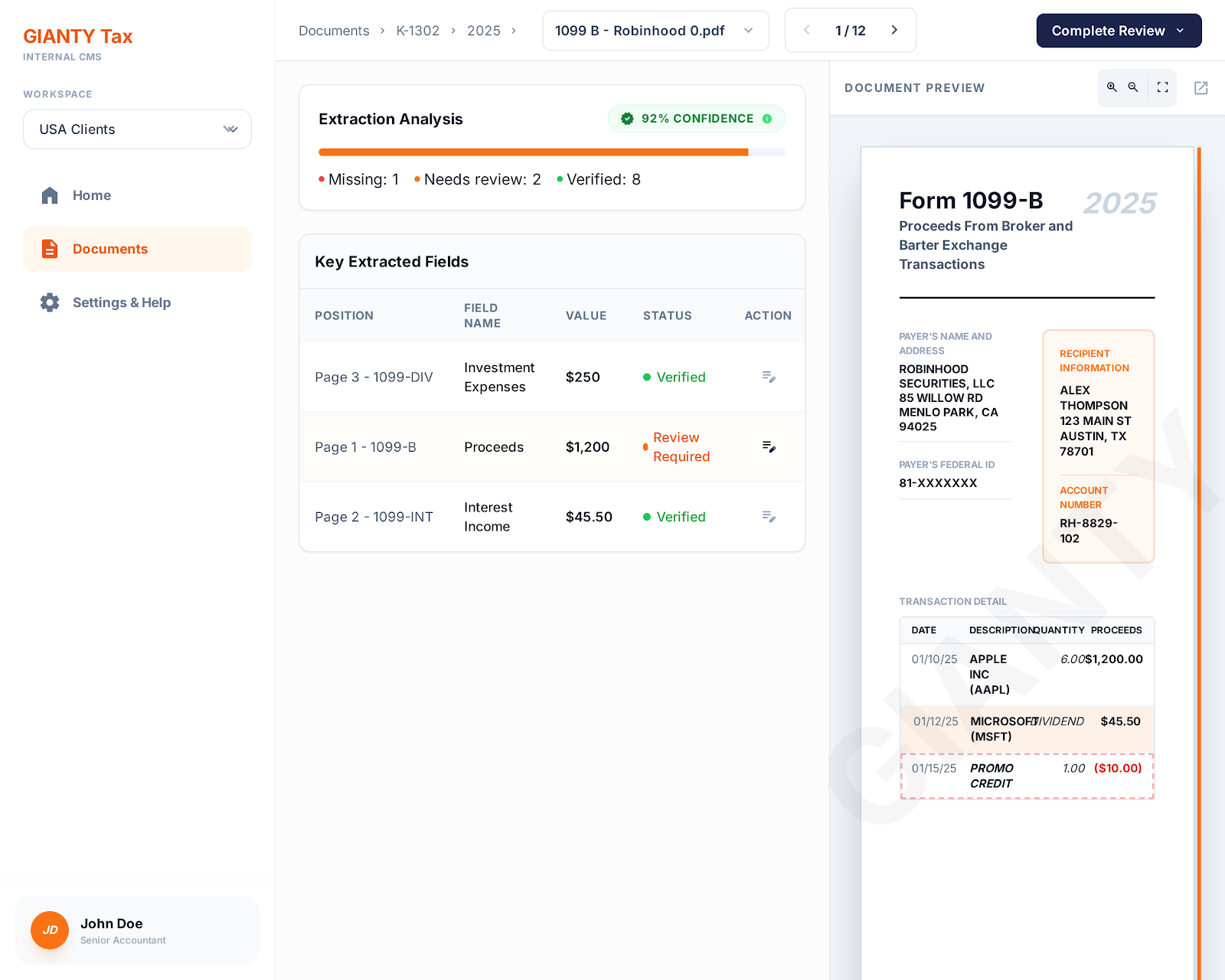Open the document preview in new window

1200,87
